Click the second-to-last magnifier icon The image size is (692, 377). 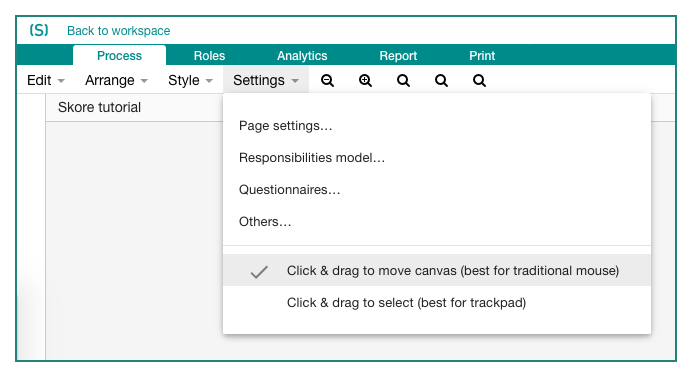tap(441, 80)
